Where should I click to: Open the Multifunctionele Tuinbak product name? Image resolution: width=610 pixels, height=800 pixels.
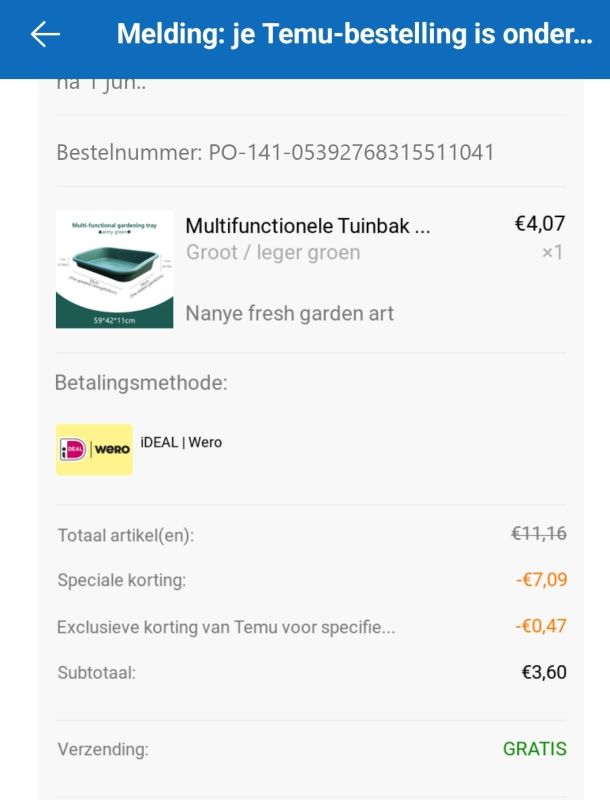click(x=308, y=226)
